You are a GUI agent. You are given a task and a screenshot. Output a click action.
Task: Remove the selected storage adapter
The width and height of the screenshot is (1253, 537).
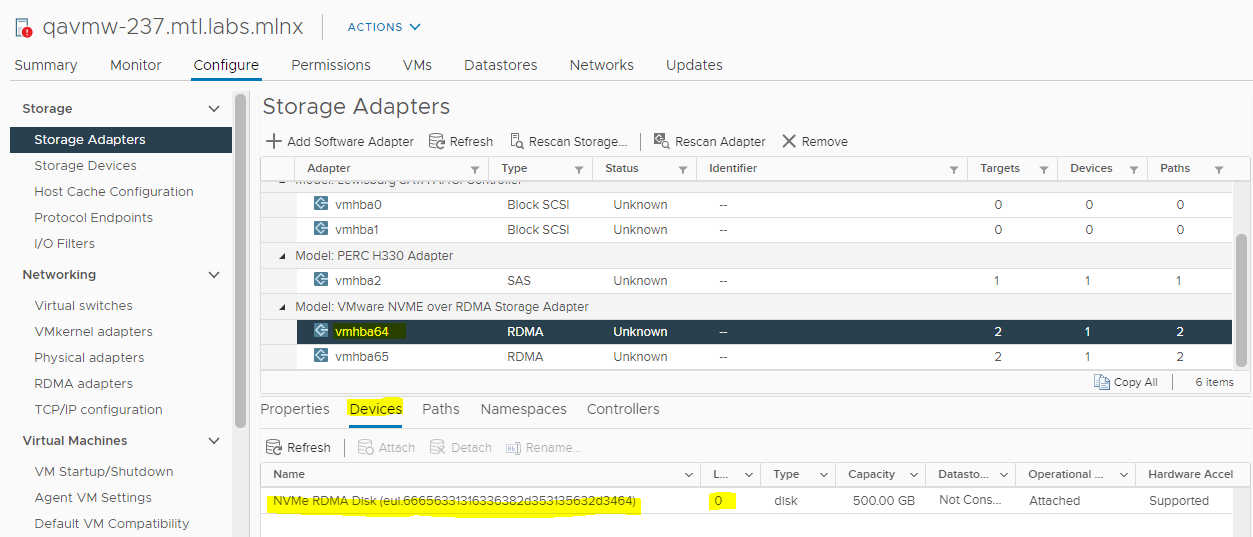pos(815,141)
